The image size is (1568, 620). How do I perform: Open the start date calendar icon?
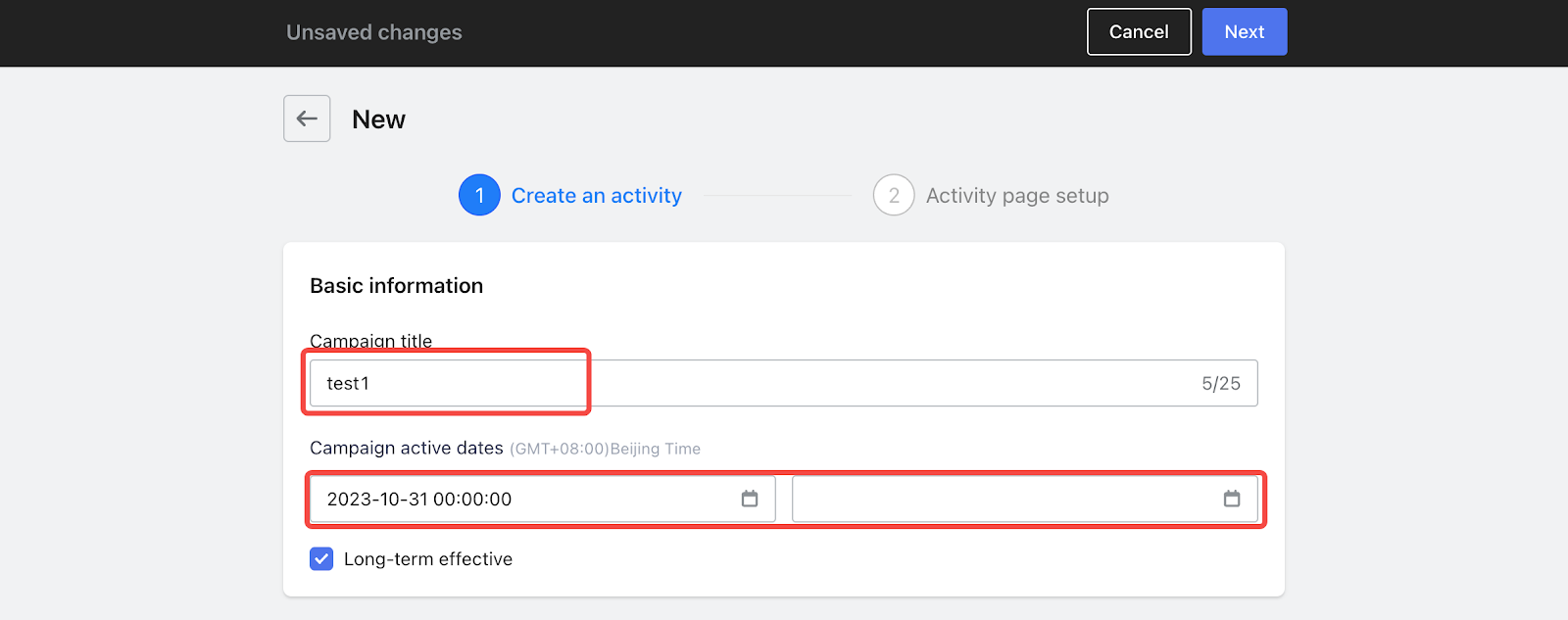[750, 499]
